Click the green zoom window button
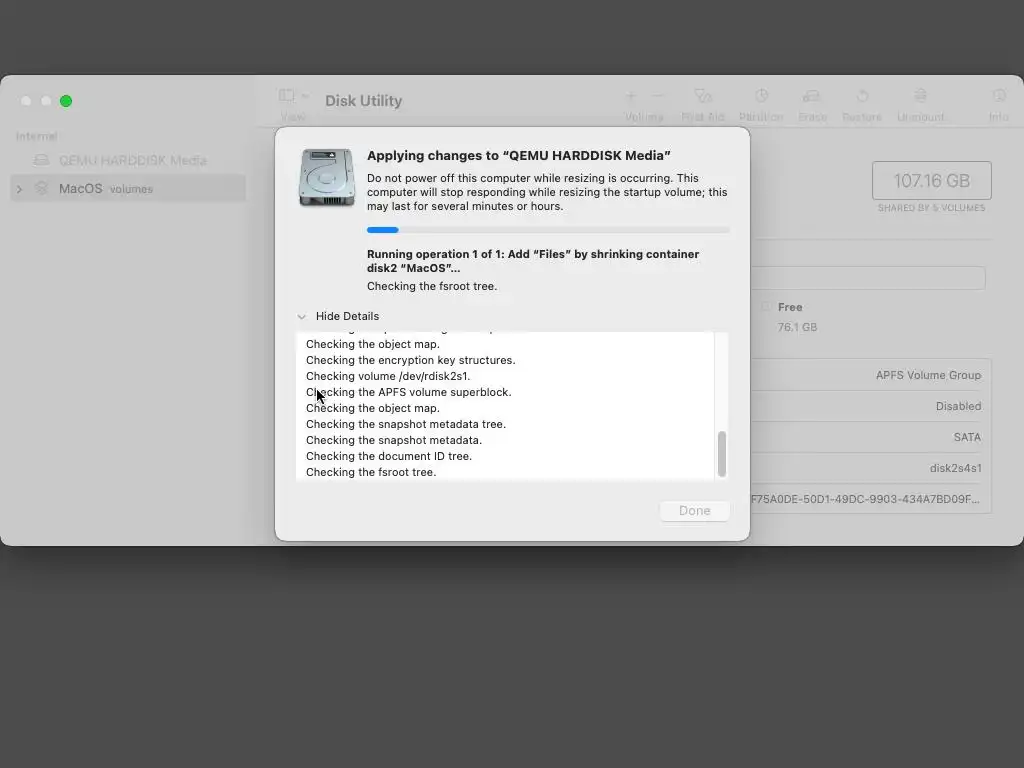The image size is (1024, 768). tap(66, 101)
